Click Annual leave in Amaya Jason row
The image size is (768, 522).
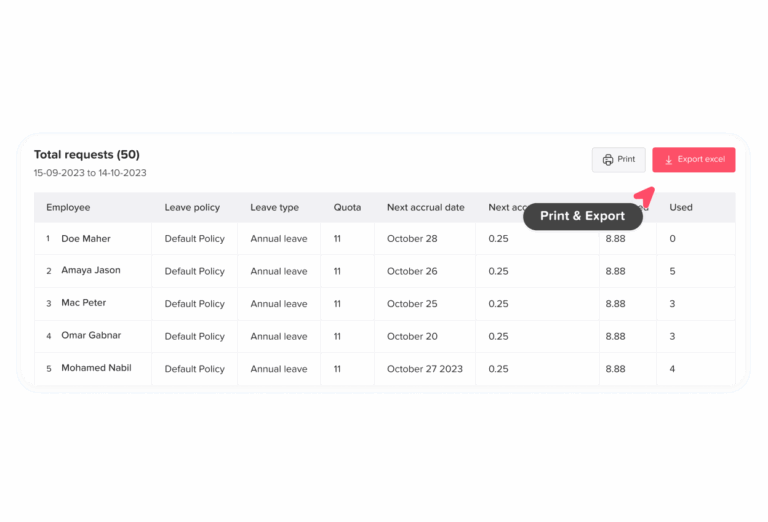click(x=279, y=271)
